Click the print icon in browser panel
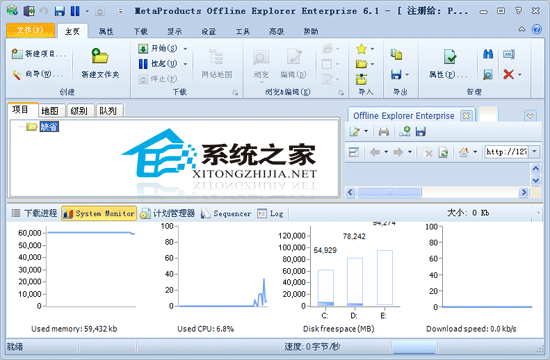This screenshot has height=360, width=550. [x=384, y=132]
